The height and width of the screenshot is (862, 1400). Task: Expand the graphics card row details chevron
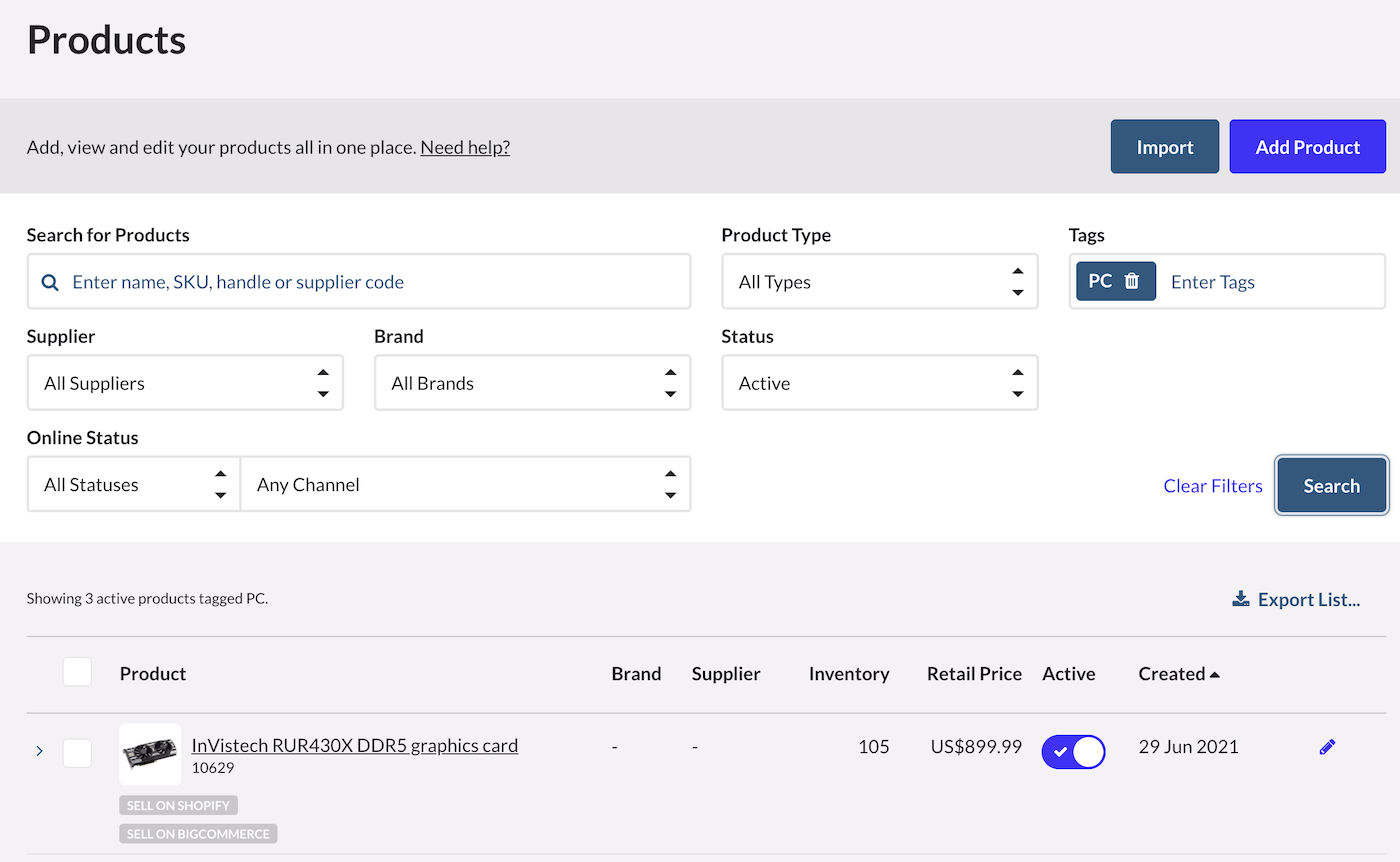tap(39, 749)
